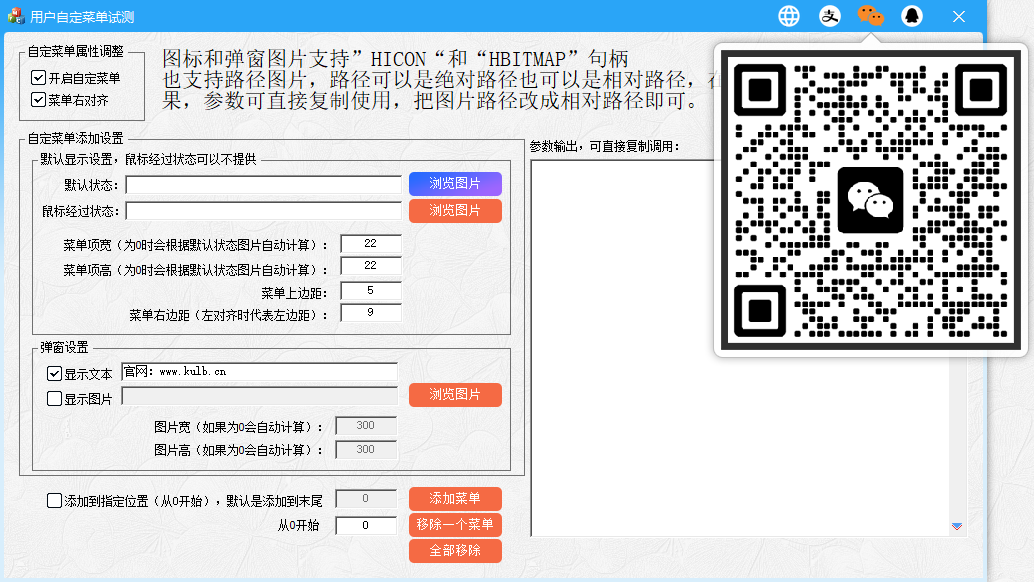Image resolution: width=1034 pixels, height=582 pixels.
Task: Click the 移除一个菜单 button
Action: click(455, 525)
